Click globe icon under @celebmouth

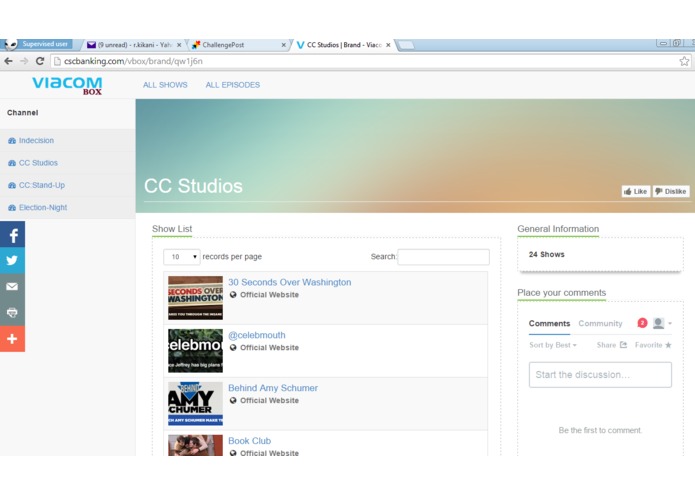click(233, 347)
